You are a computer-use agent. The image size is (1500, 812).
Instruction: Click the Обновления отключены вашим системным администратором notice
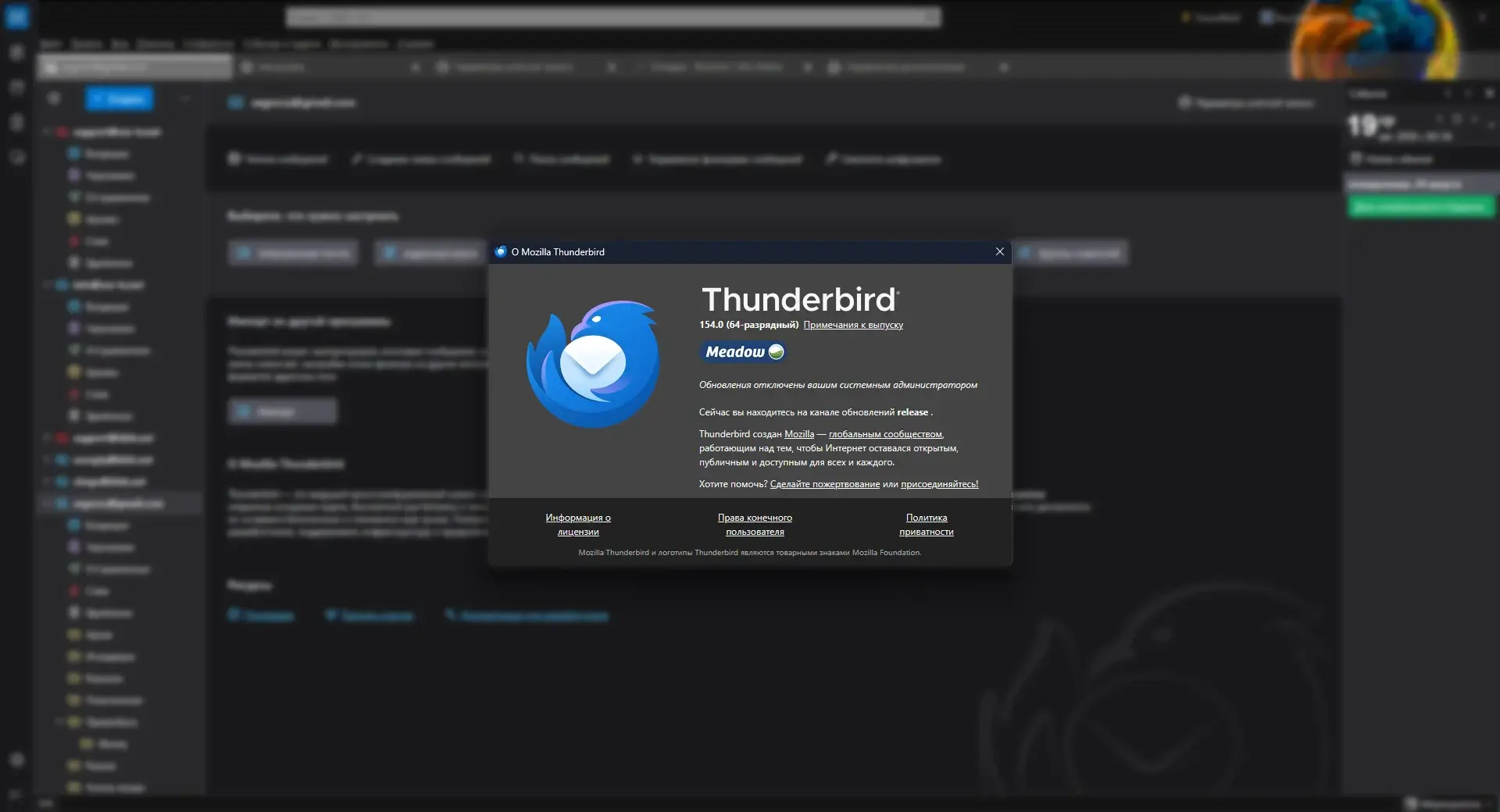point(838,385)
